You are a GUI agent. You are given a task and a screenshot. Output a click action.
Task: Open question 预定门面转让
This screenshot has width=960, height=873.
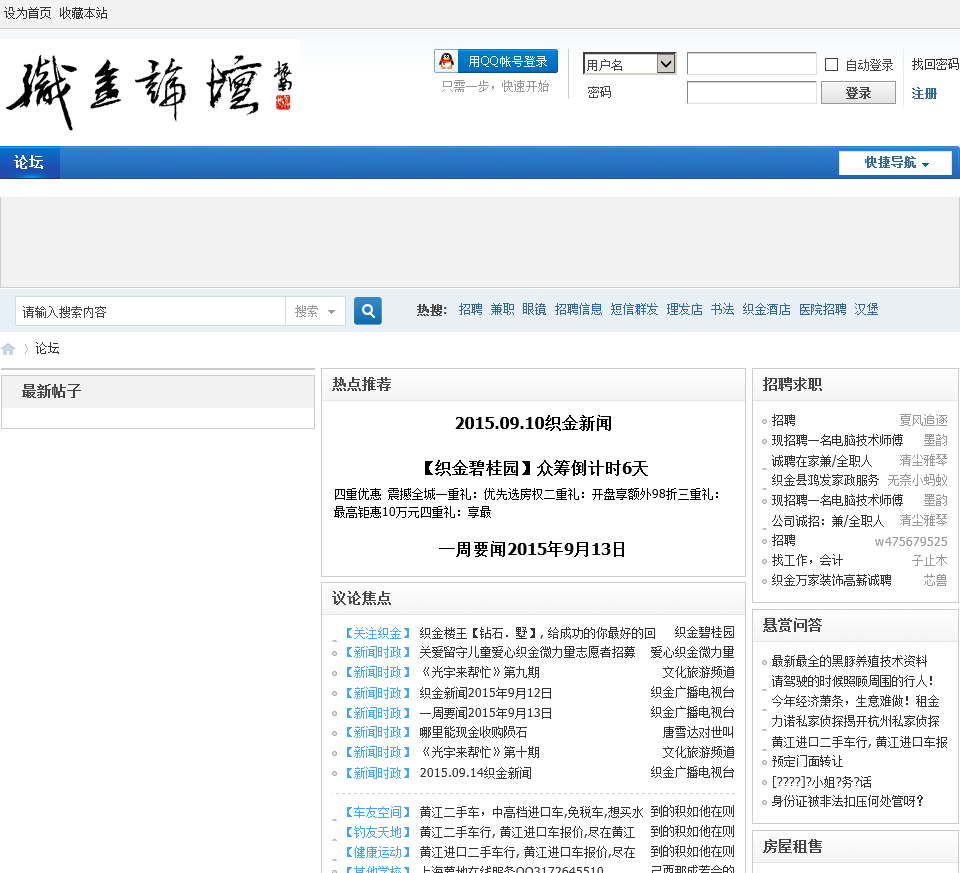point(807,762)
